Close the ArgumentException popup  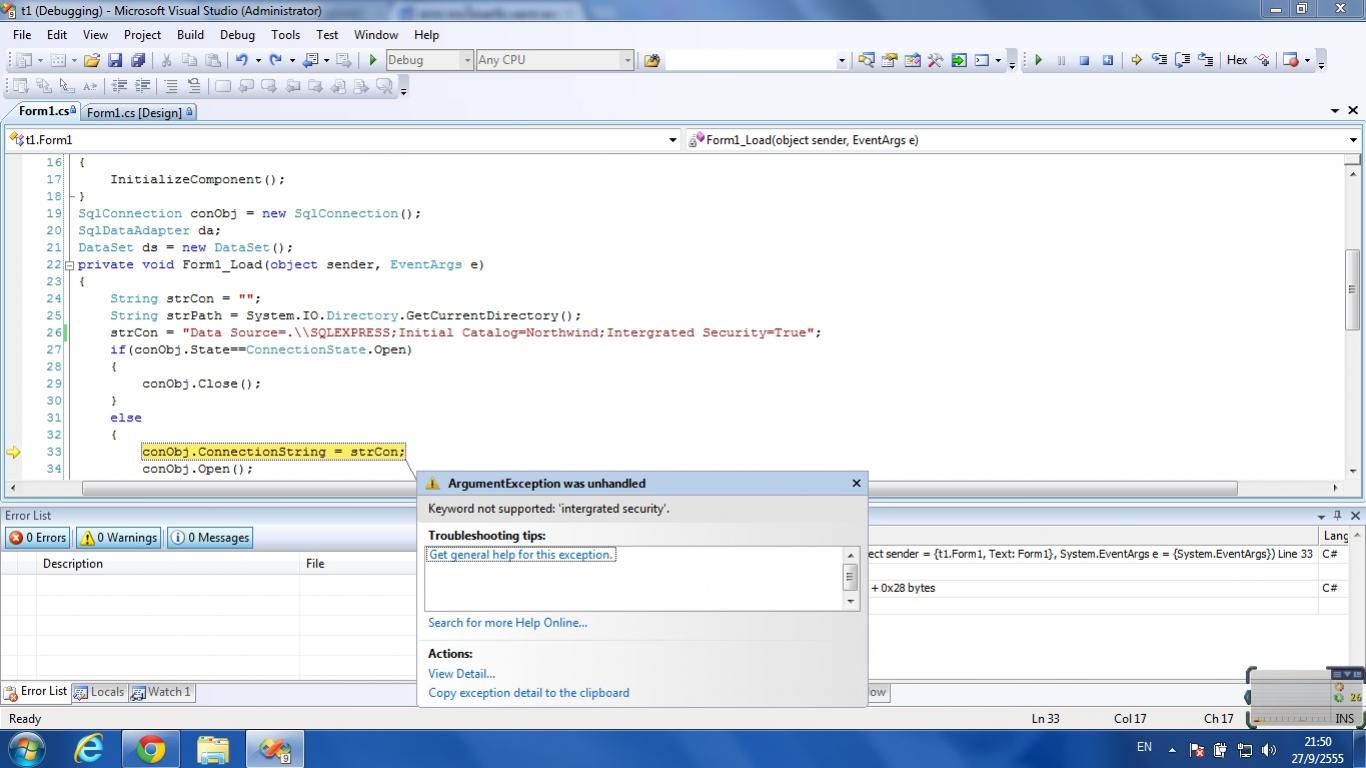(856, 483)
